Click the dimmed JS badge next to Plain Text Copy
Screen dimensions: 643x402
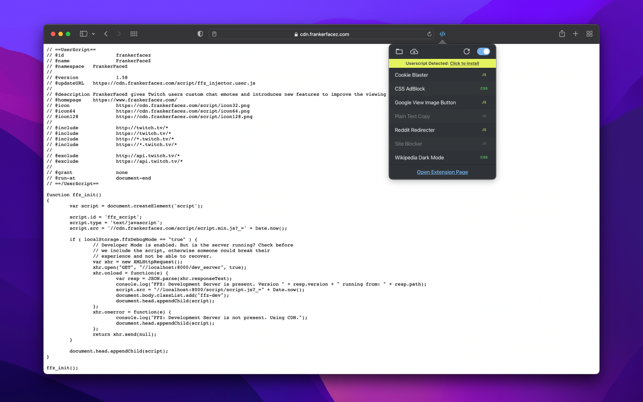(484, 116)
